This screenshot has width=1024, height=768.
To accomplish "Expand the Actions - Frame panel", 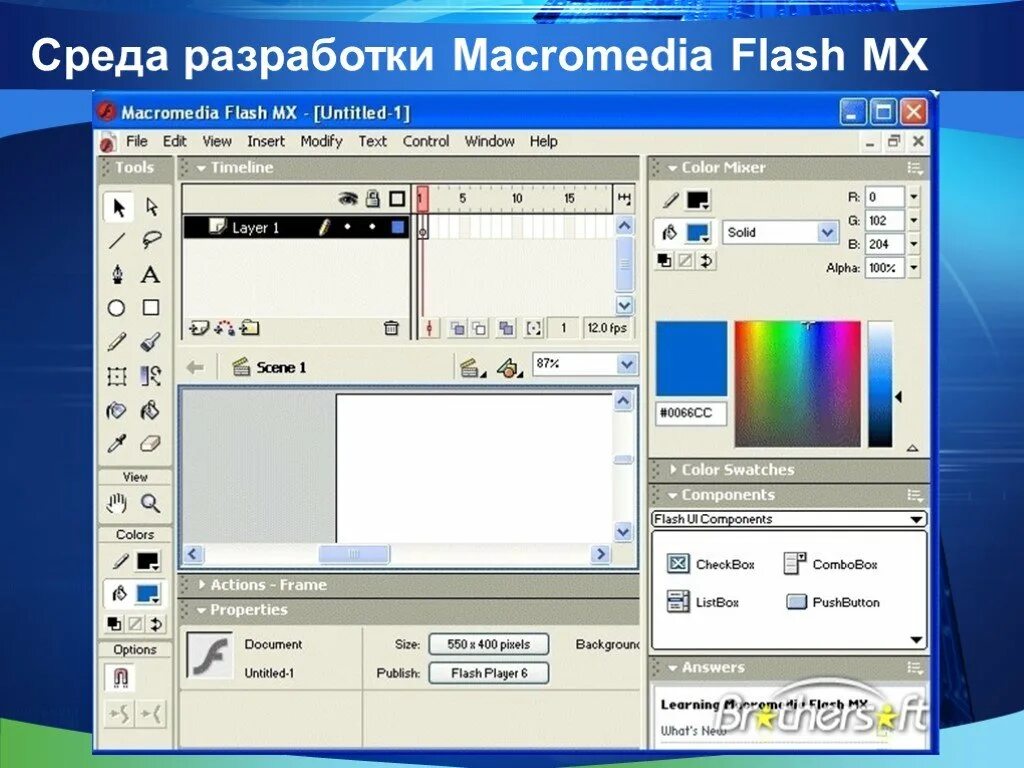I will click(202, 584).
